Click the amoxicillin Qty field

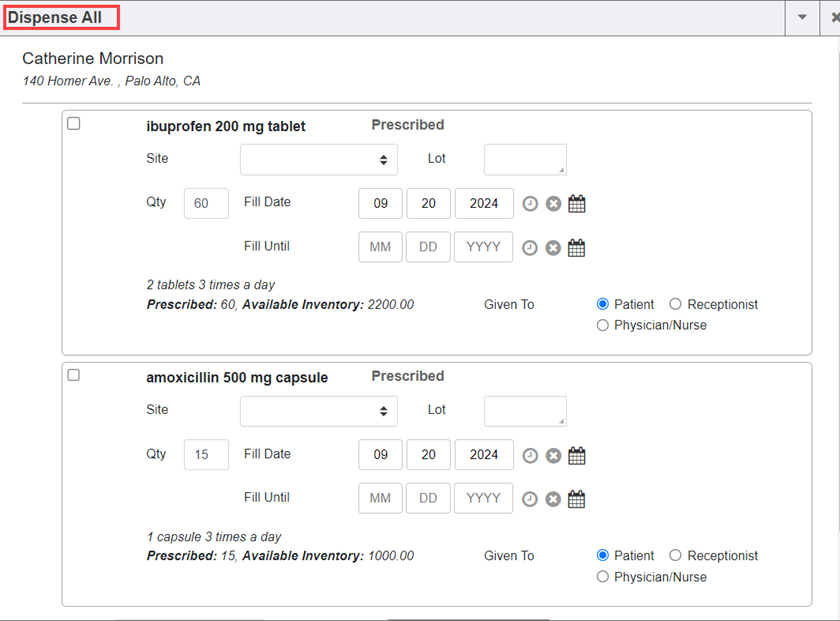[206, 455]
